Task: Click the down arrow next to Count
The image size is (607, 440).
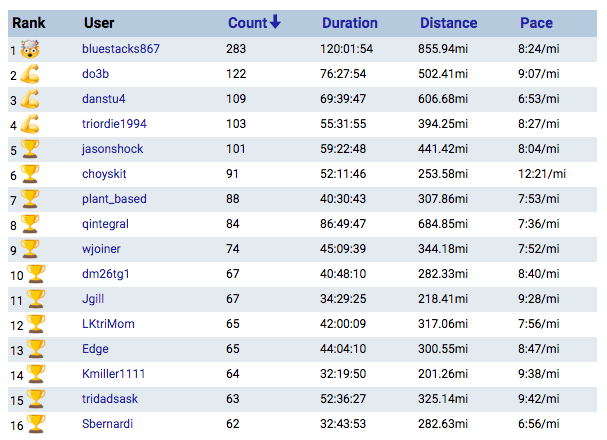Action: 275,23
